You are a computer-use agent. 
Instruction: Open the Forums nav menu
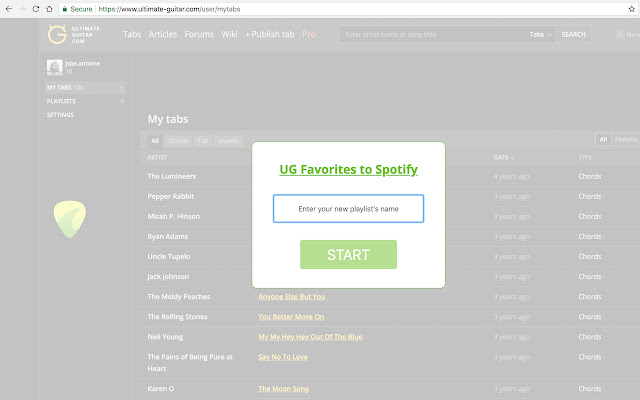point(199,34)
